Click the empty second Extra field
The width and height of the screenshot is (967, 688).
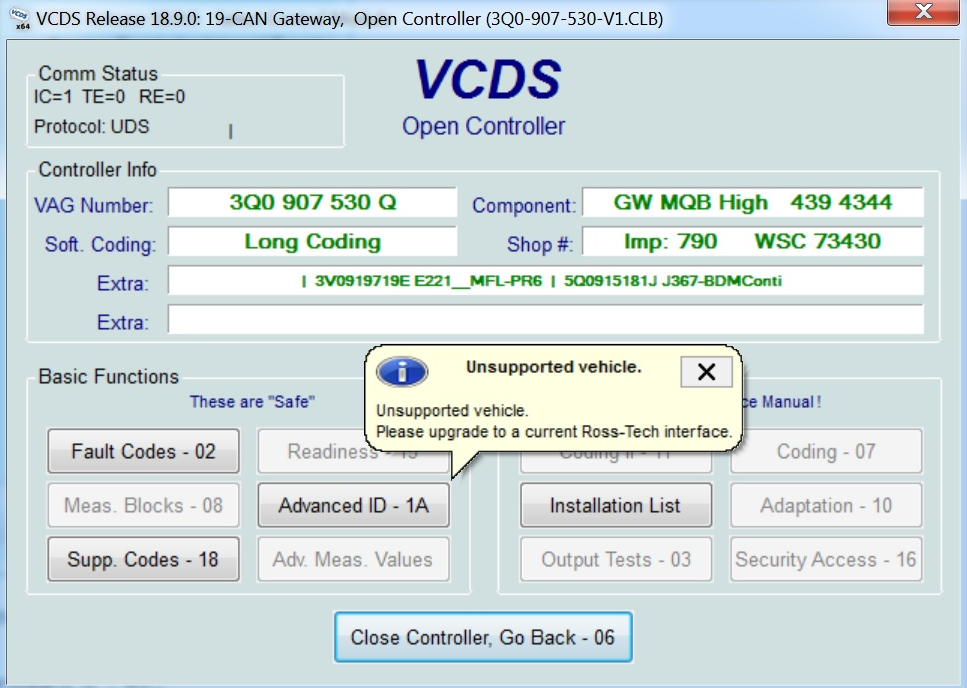(545, 320)
